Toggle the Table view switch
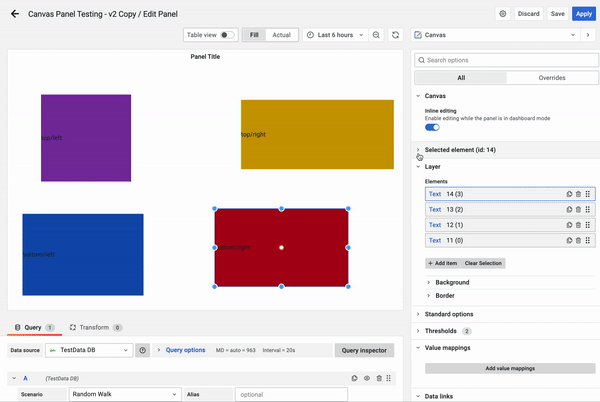This screenshot has height=402, width=600. pos(228,34)
